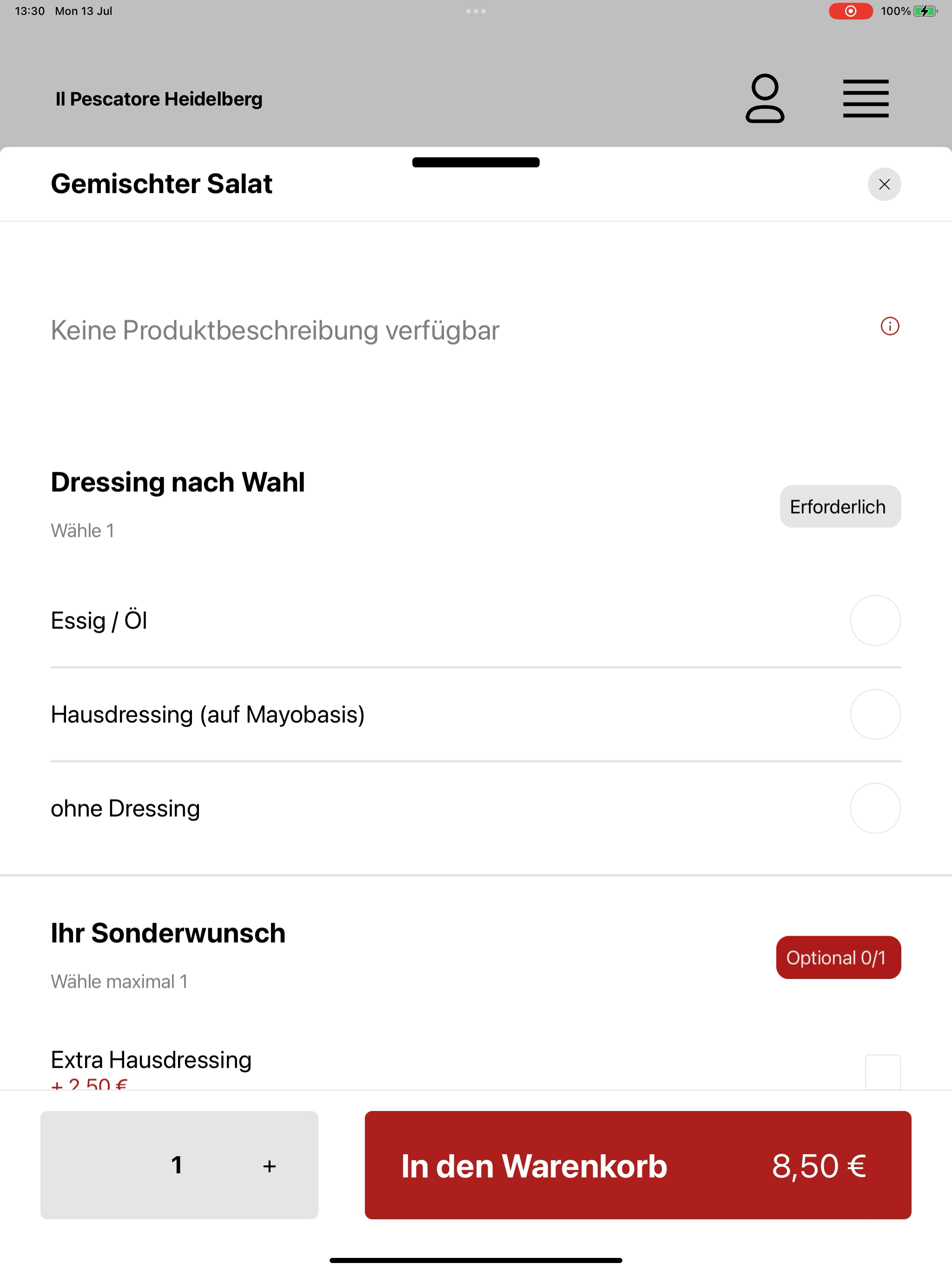Tap the red screen recording indicator
This screenshot has height=1270, width=952.
coord(850,11)
